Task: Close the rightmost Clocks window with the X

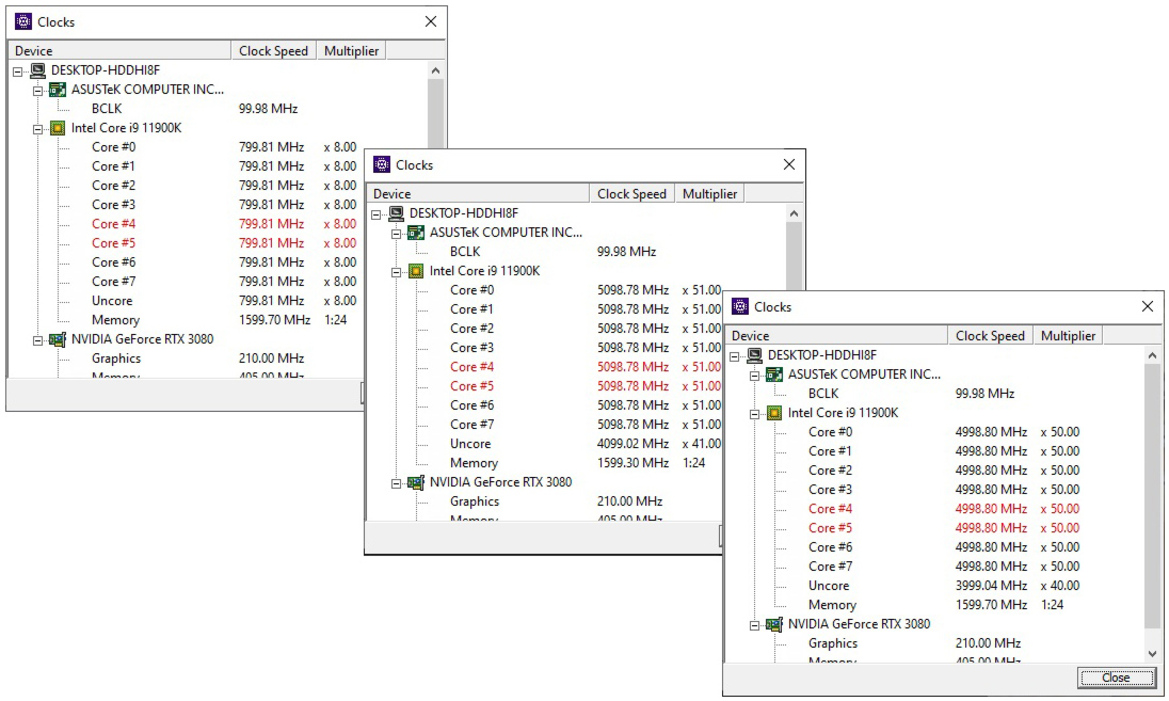Action: [1147, 307]
